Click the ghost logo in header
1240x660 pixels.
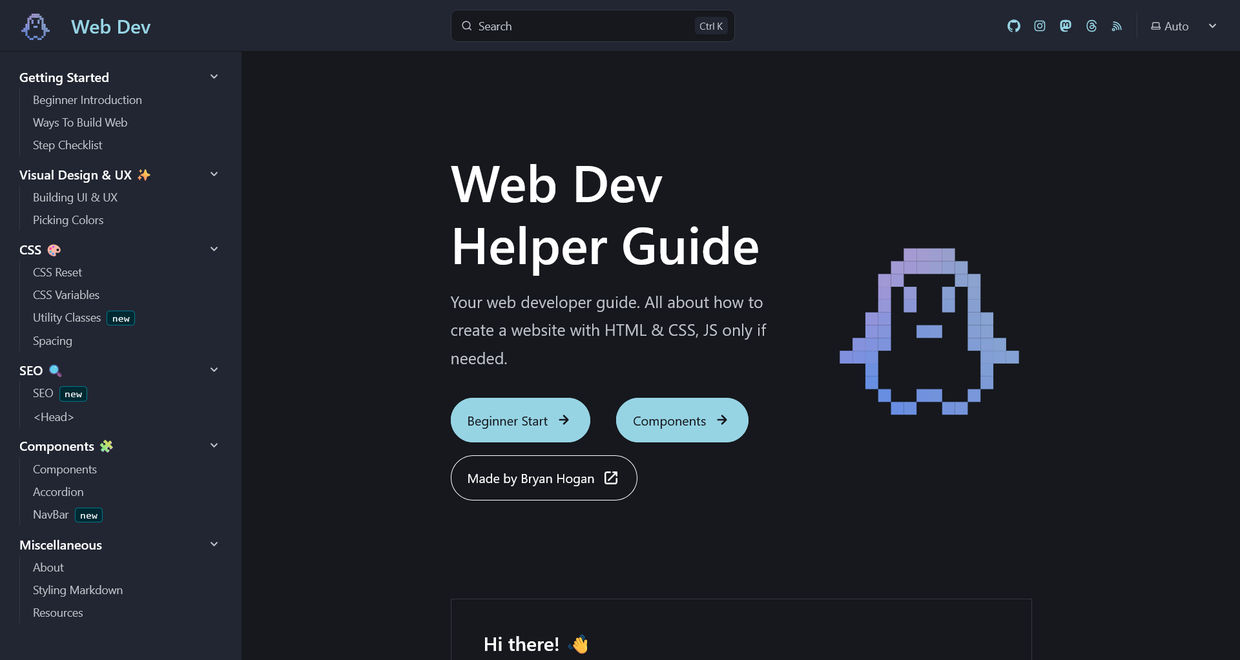click(x=36, y=27)
